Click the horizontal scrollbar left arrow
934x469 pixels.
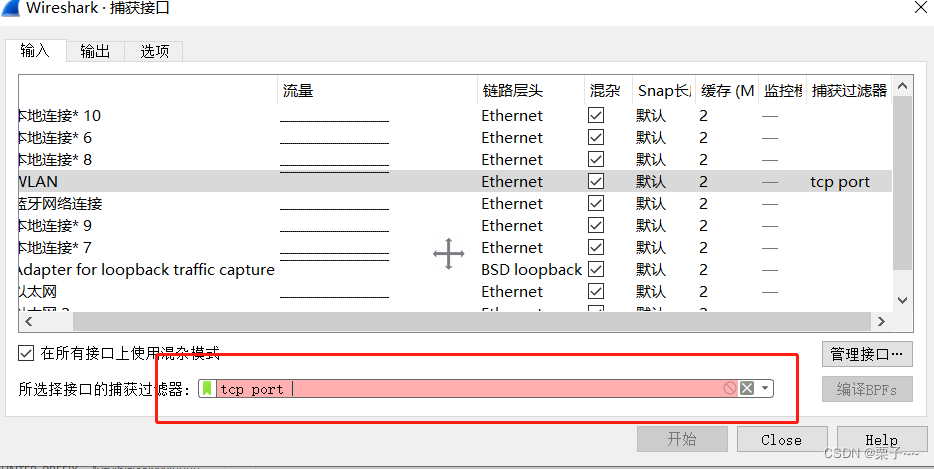pyautogui.click(x=28, y=321)
